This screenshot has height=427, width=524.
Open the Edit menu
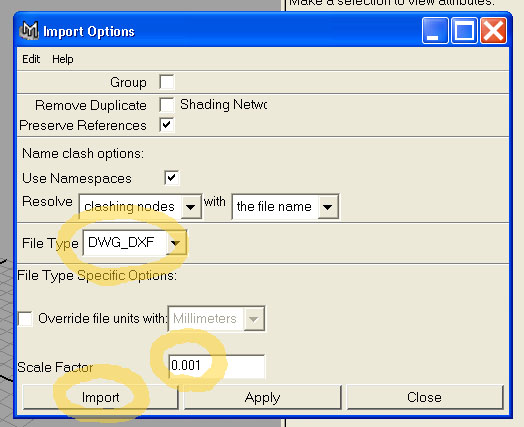[31, 59]
